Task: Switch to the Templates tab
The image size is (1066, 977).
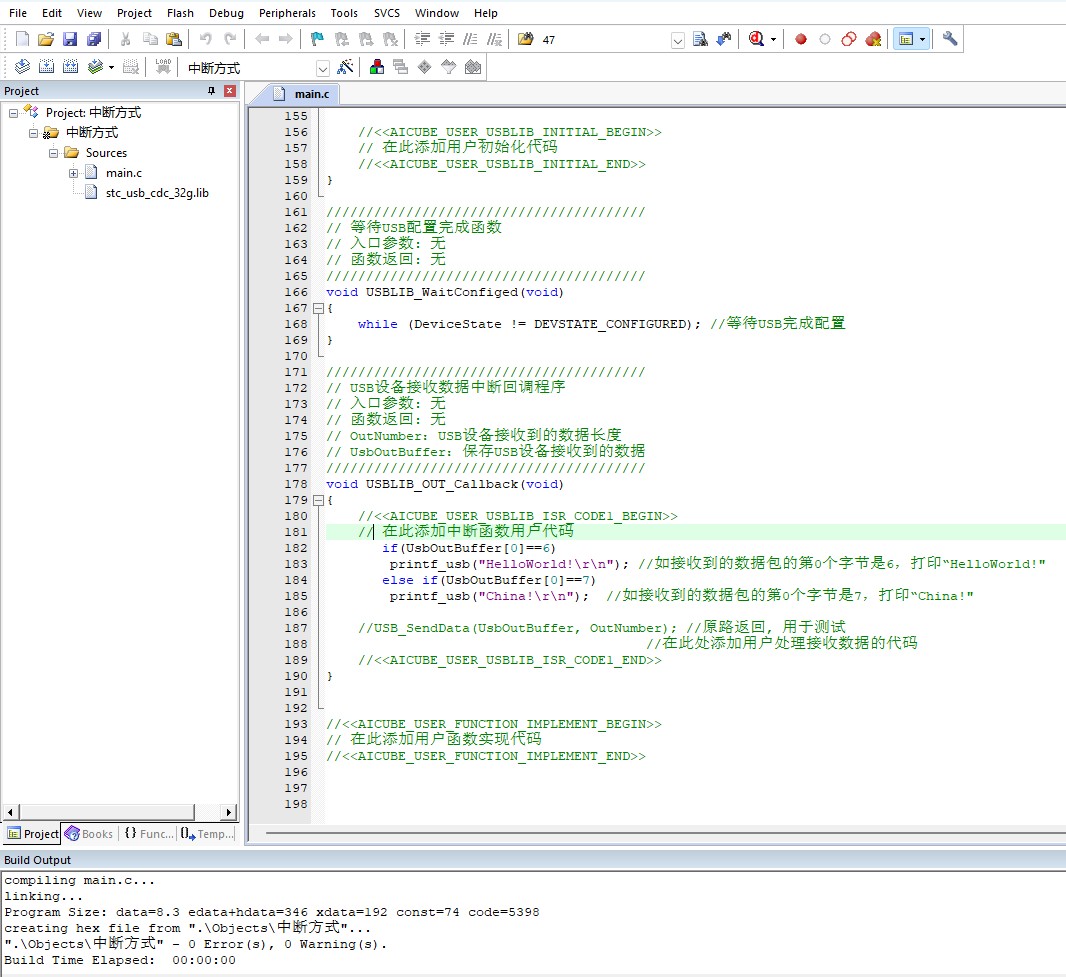Action: (208, 834)
